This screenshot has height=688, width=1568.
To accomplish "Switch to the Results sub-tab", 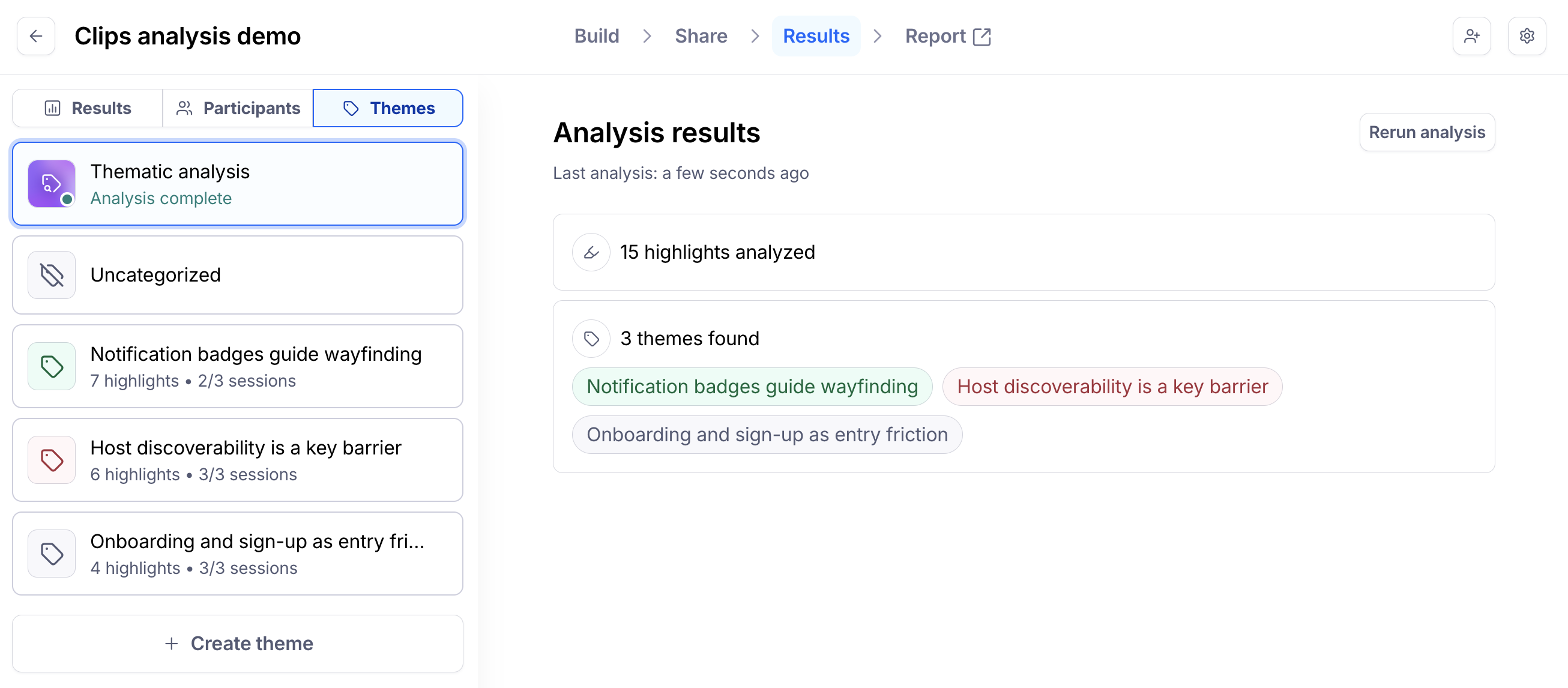I will point(88,109).
